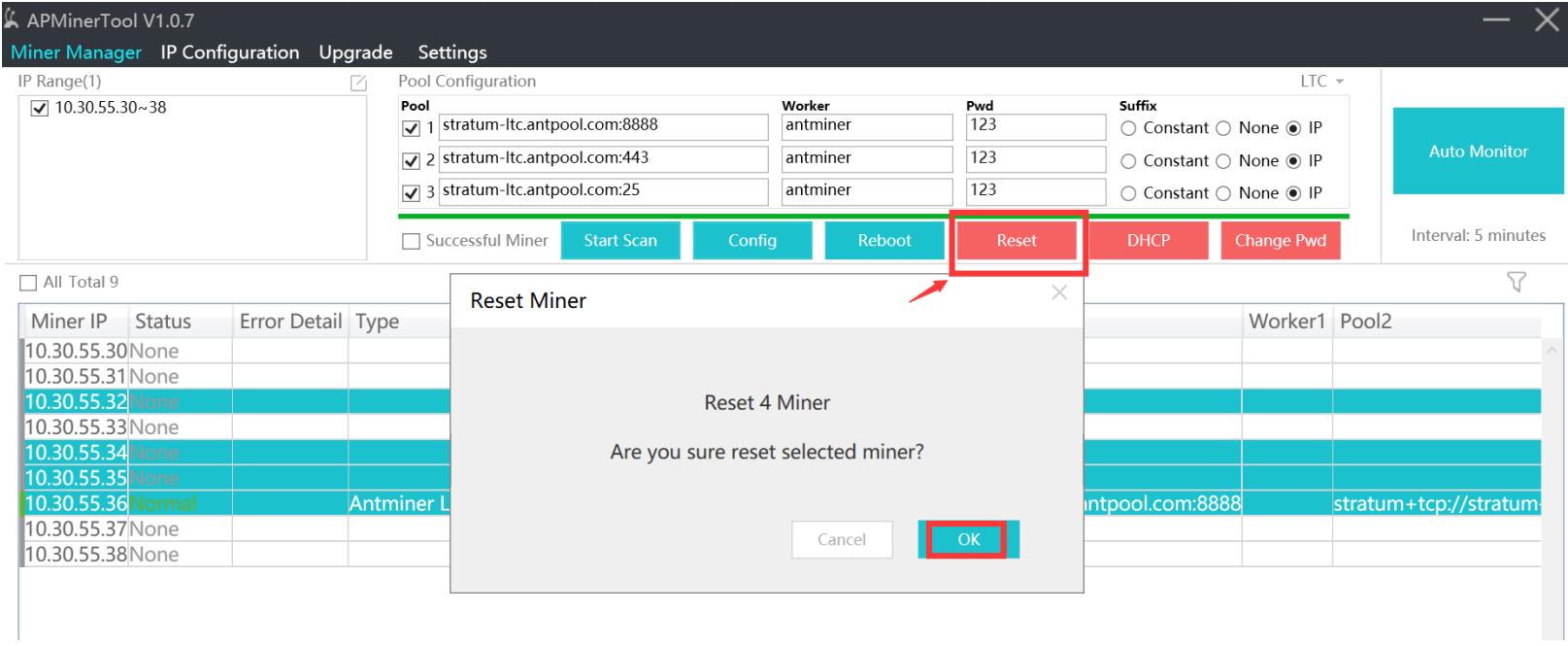The width and height of the screenshot is (1568, 646).
Task: Select IP suffix for pool 2
Action: pyautogui.click(x=1293, y=161)
